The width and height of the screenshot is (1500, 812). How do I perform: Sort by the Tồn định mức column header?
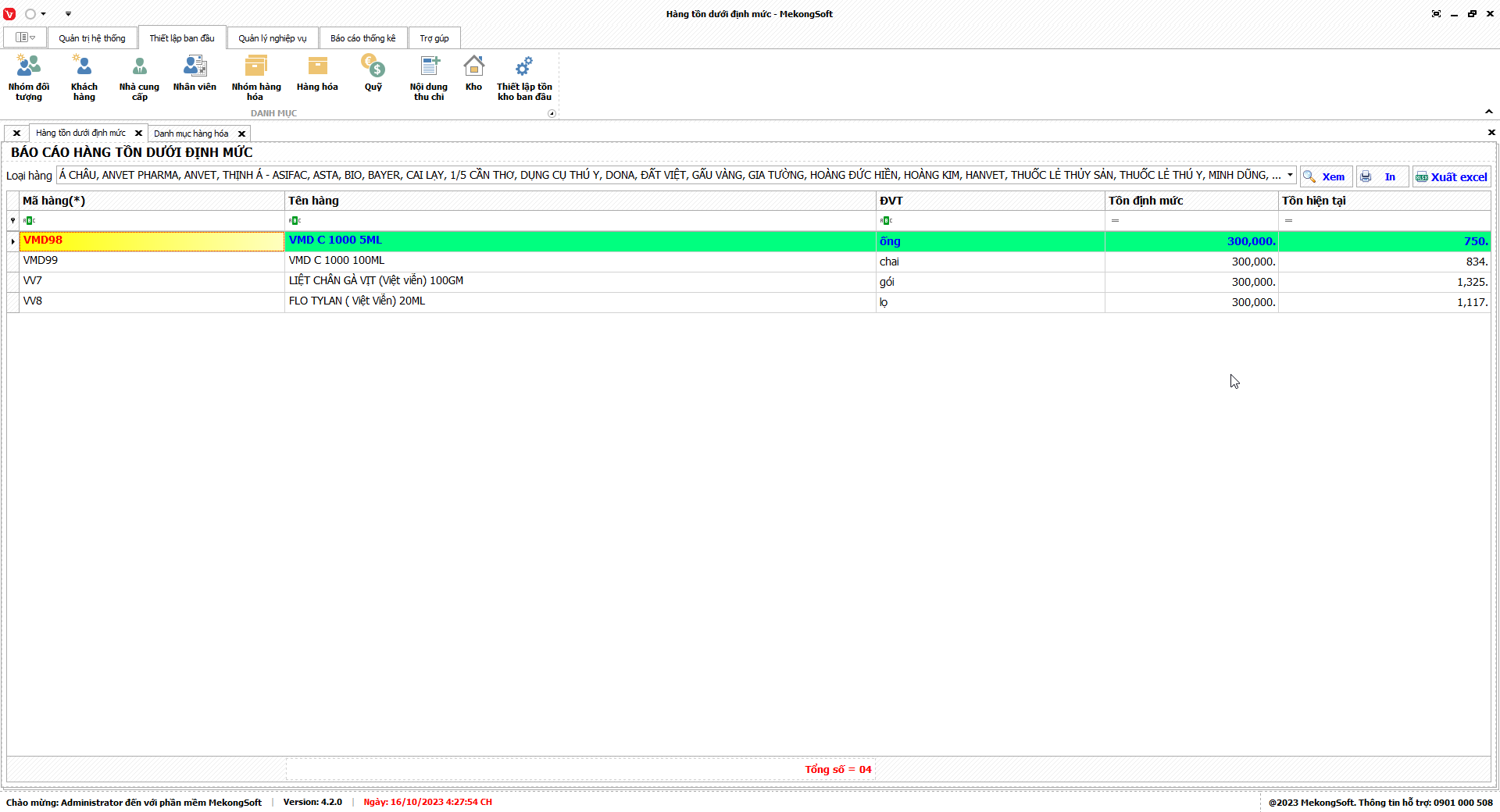pos(1191,201)
